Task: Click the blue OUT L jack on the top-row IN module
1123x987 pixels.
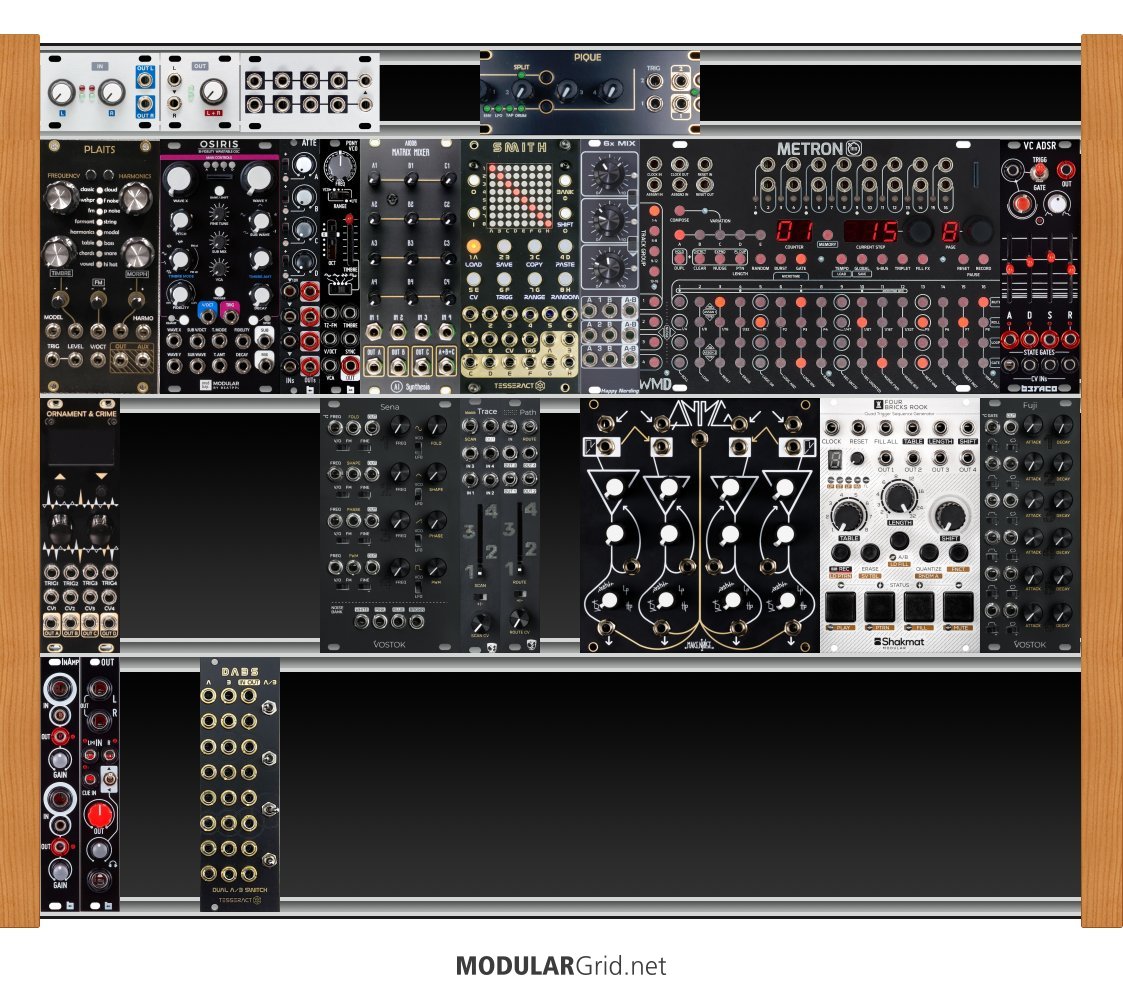Action: 145,80
